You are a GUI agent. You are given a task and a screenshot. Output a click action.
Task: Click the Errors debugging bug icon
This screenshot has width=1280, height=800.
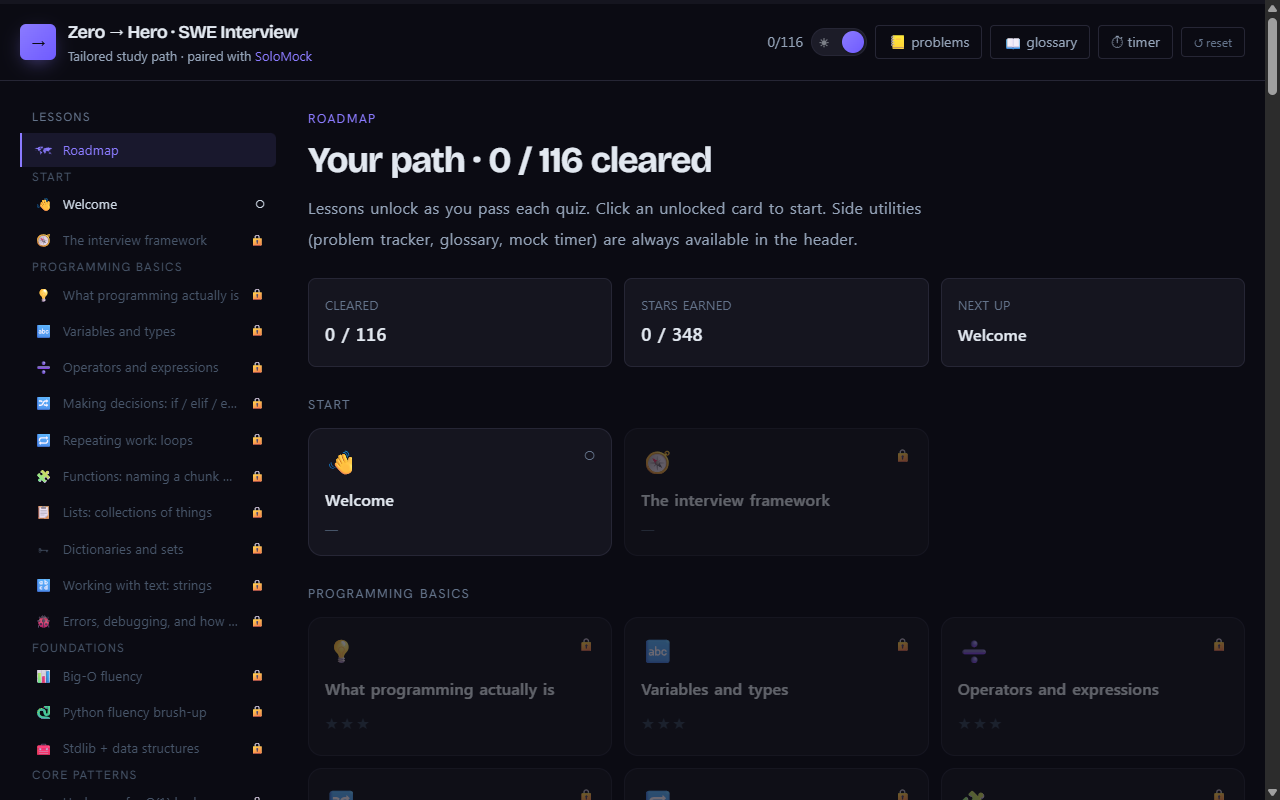tap(43, 621)
